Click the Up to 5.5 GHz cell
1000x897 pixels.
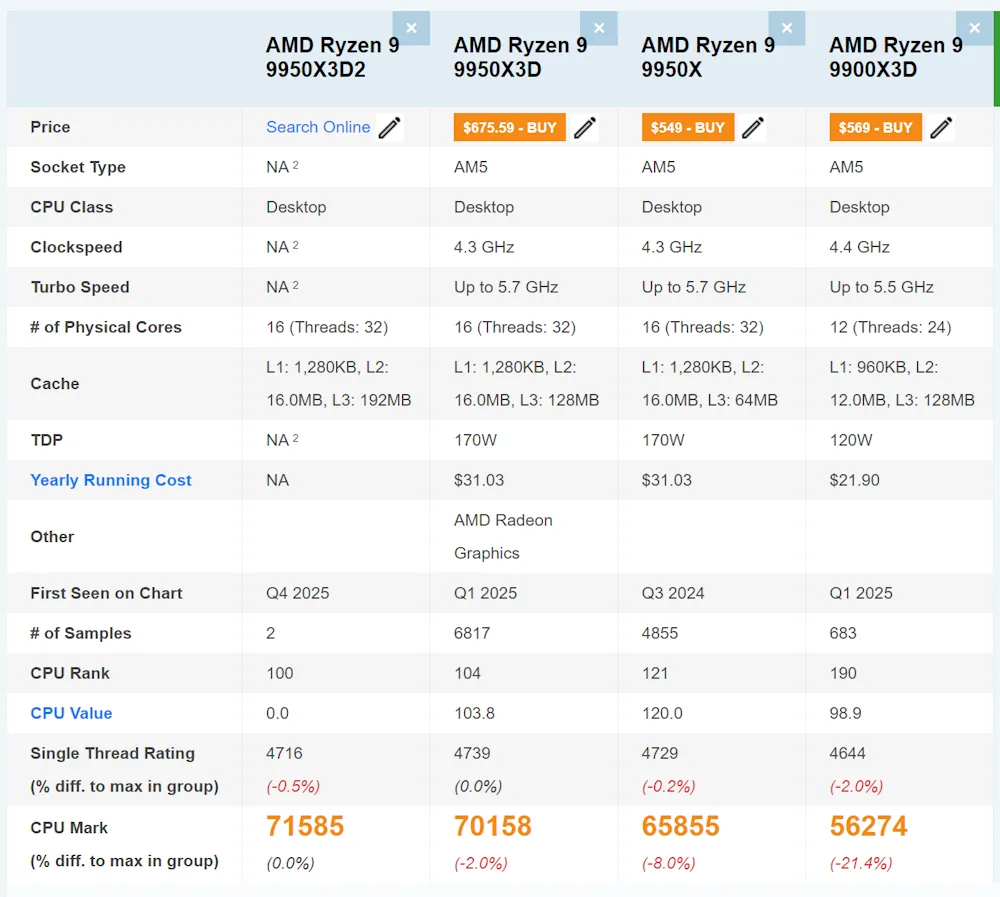tap(882, 287)
